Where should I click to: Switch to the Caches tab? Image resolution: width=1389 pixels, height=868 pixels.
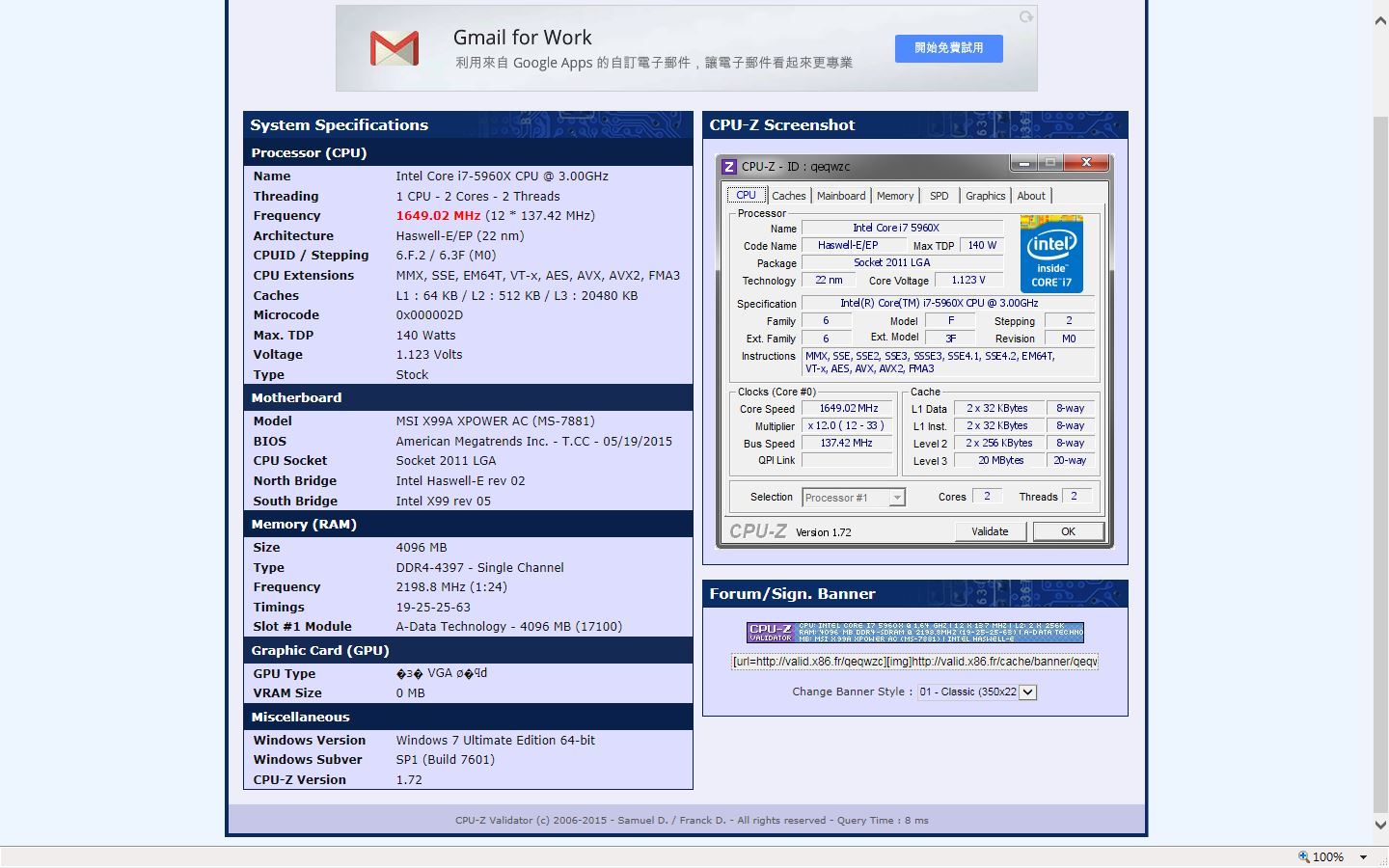point(788,196)
